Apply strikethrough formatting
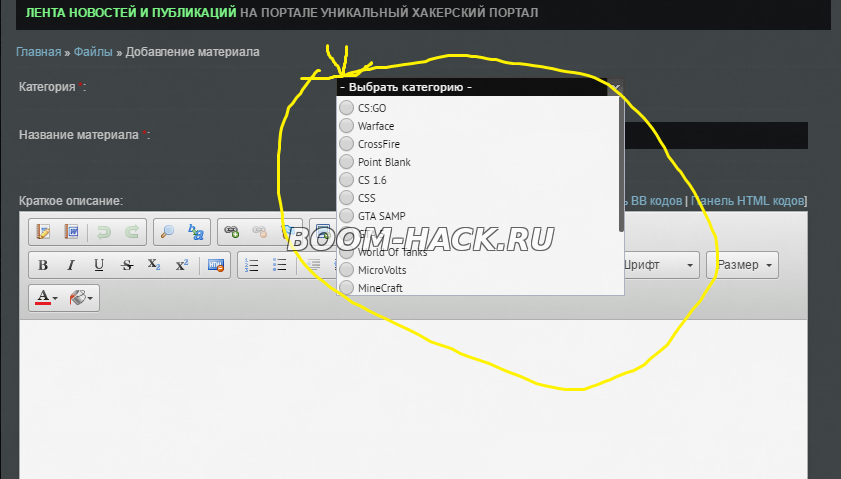 tap(126, 265)
